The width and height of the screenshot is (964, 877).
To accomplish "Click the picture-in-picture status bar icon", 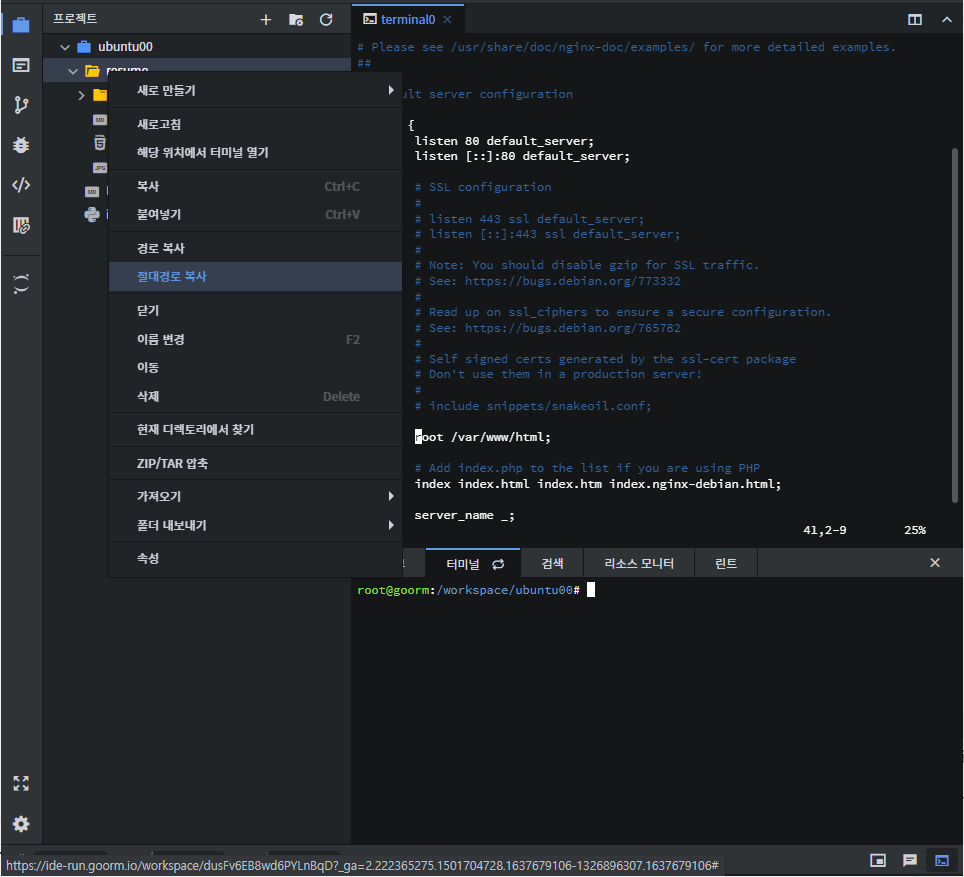I will click(x=878, y=860).
